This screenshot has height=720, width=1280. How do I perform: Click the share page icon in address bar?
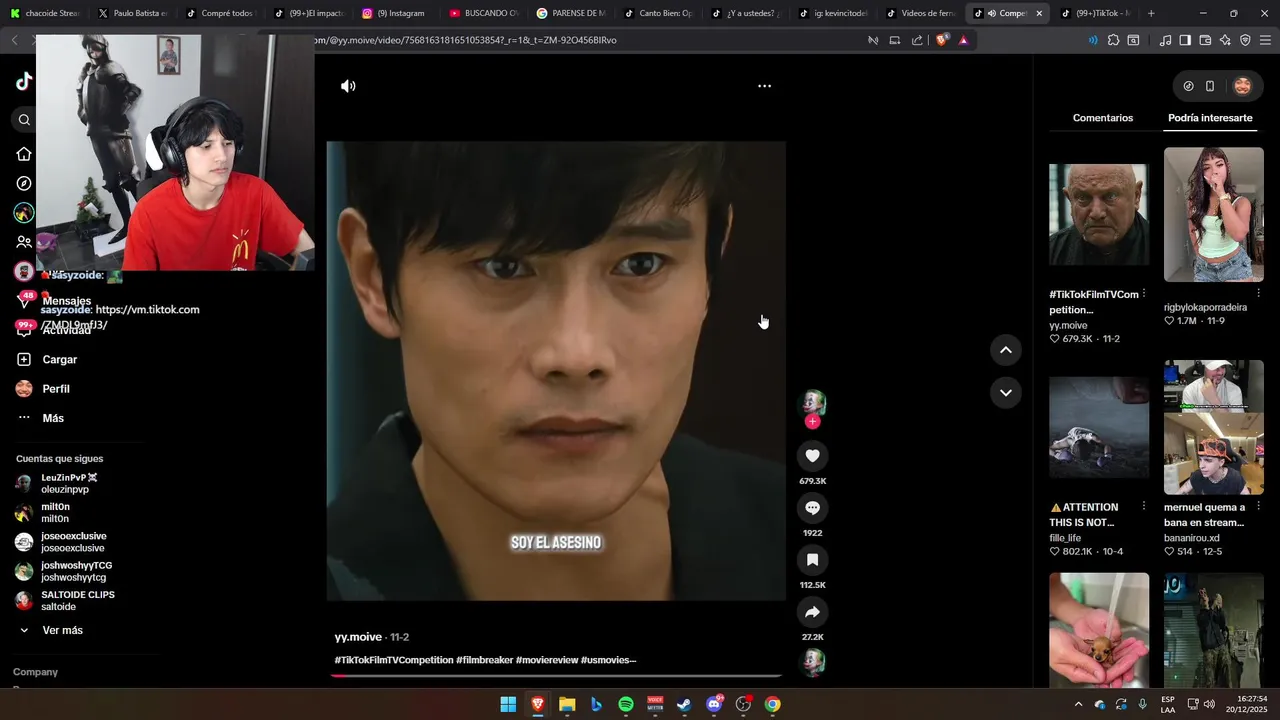coord(917,40)
